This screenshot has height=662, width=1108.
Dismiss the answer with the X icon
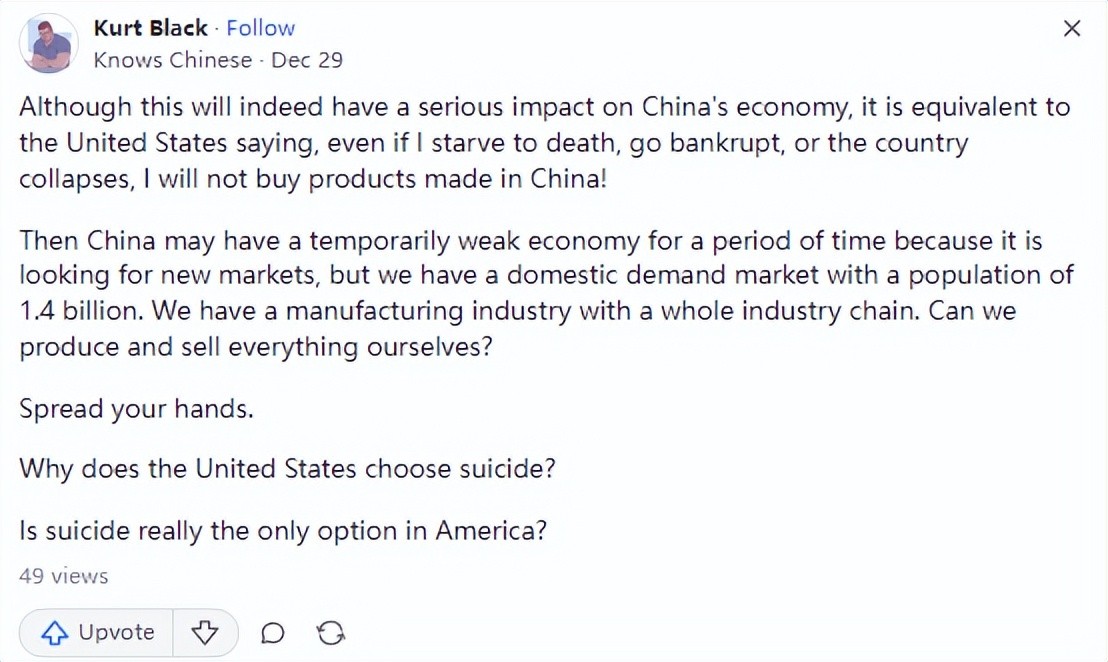[1071, 29]
